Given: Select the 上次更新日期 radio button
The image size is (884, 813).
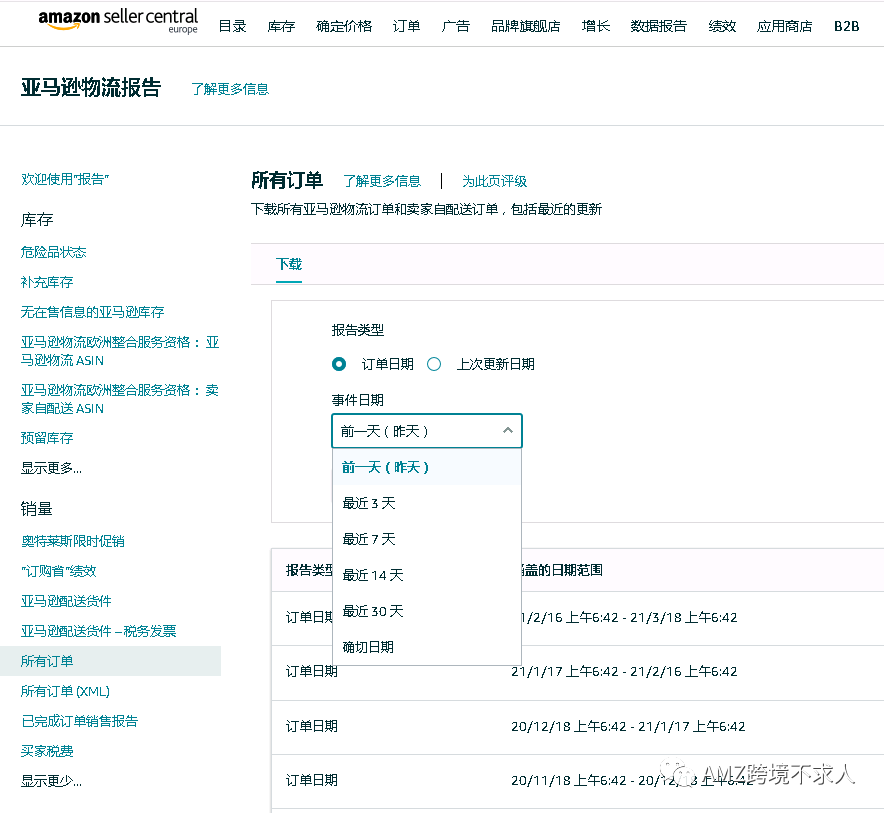Looking at the screenshot, I should coord(434,364).
